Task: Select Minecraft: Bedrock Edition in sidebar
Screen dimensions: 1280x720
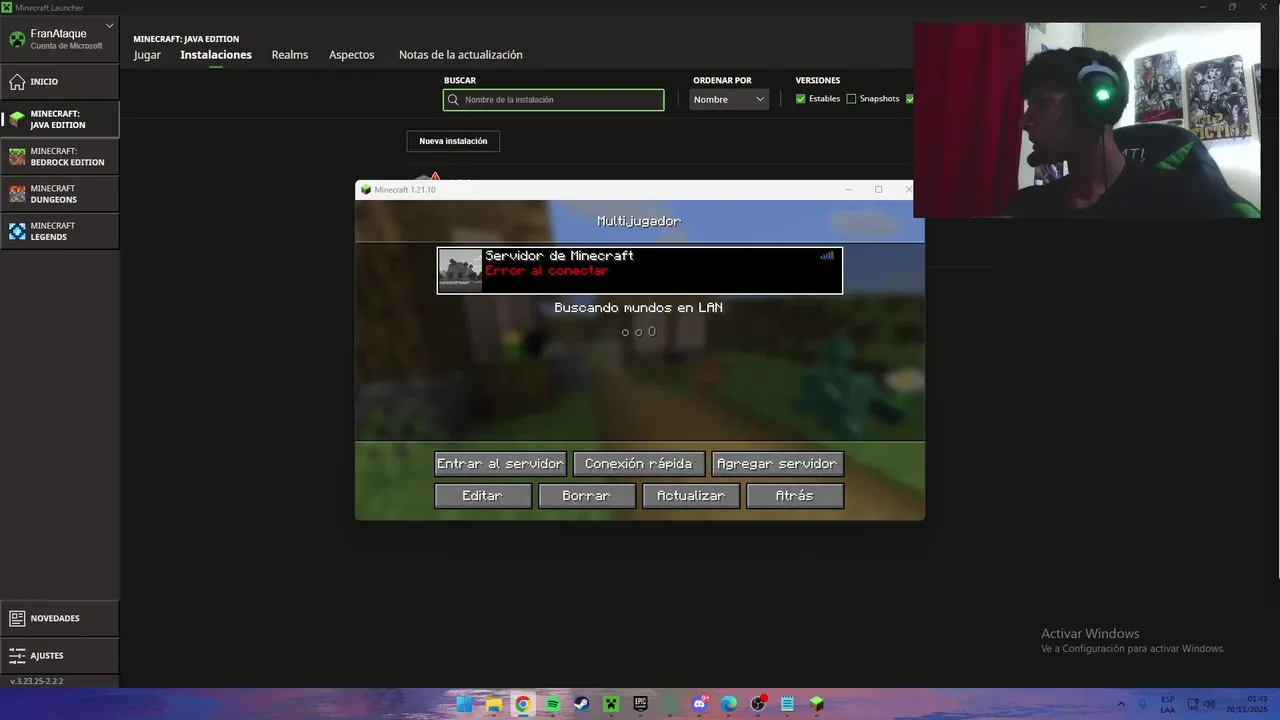Action: tap(60, 157)
